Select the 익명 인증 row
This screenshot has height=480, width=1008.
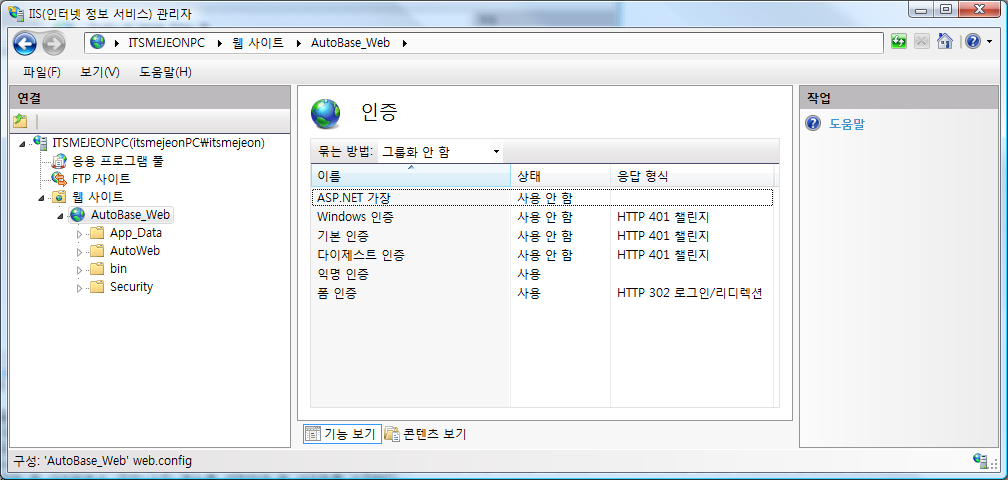tap(343, 274)
